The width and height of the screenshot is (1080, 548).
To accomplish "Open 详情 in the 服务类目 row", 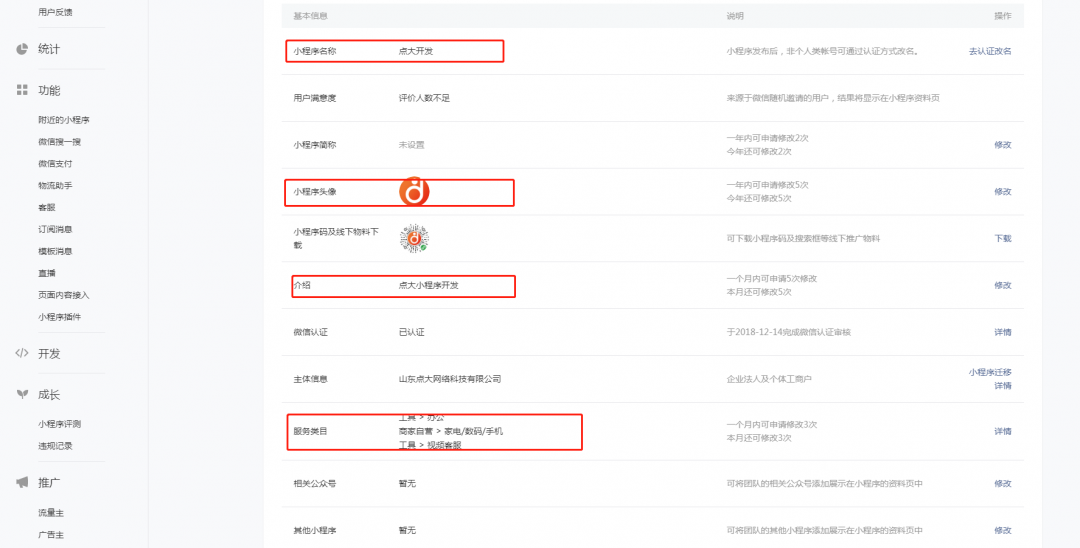I will pos(1002,431).
